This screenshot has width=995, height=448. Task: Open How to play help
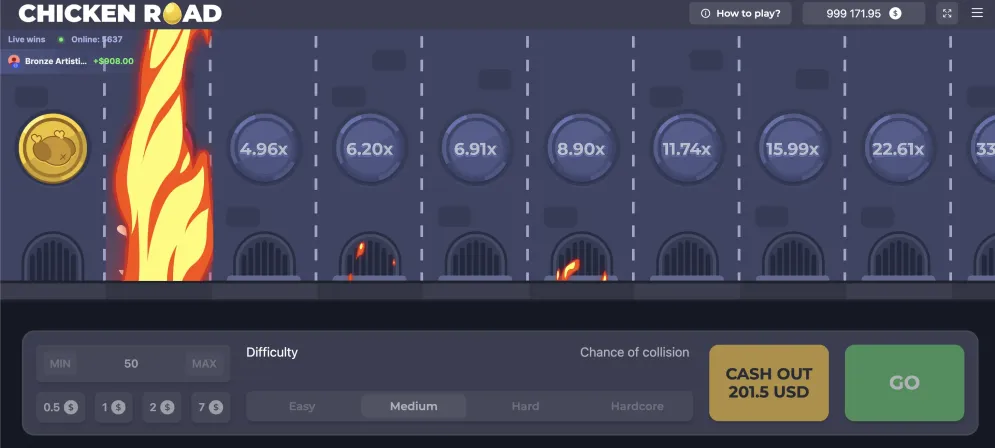coord(740,13)
